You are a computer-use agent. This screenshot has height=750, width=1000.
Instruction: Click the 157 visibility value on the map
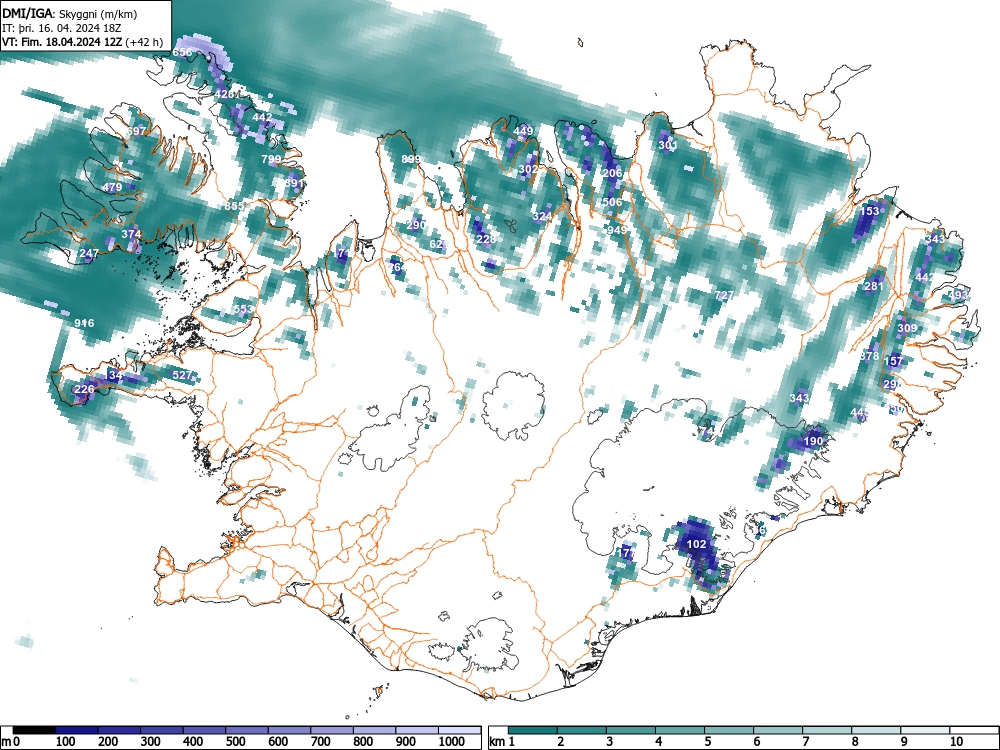pos(894,361)
